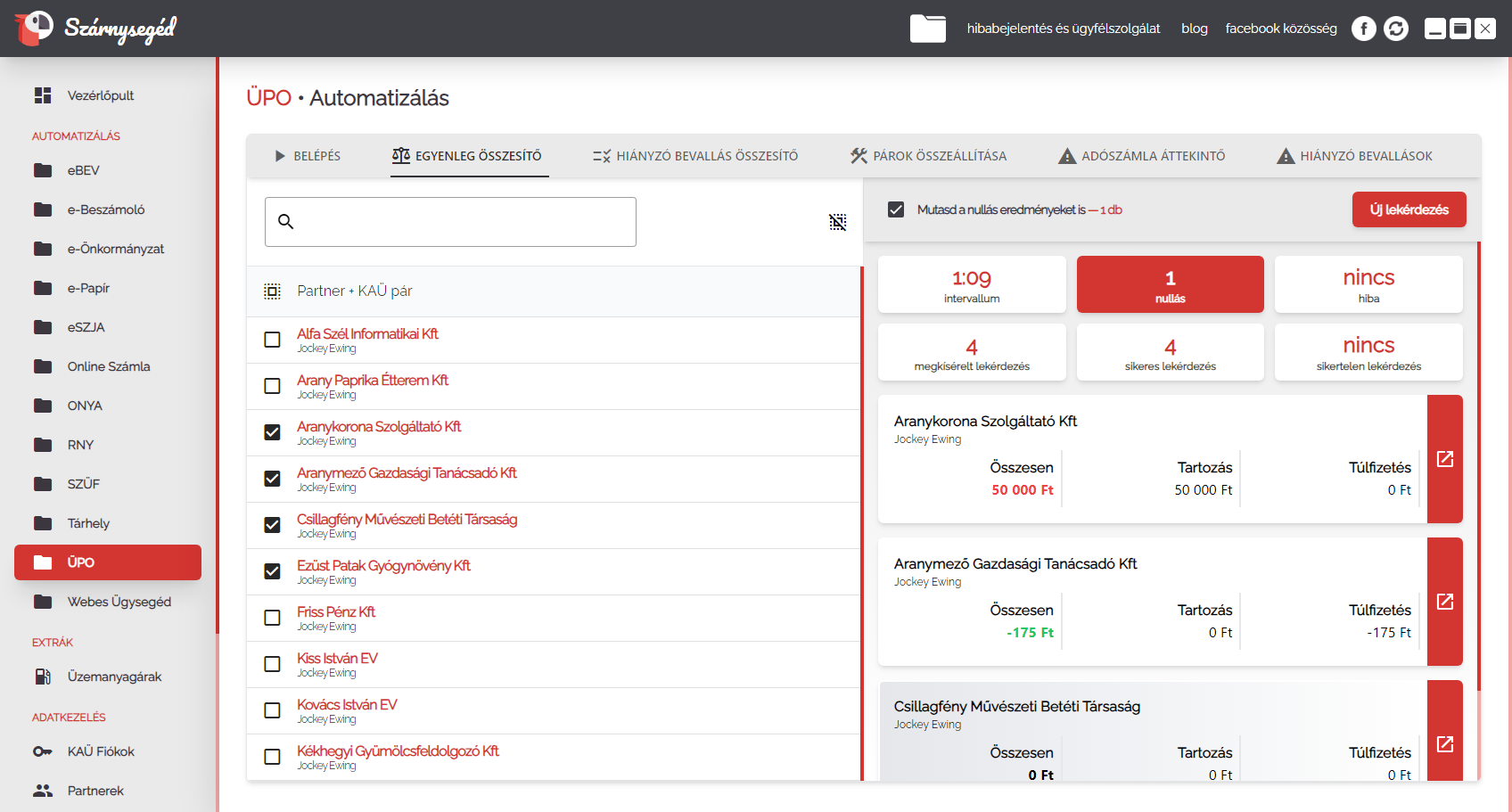Open KAÜ Fiókok key icon item

tap(100, 751)
